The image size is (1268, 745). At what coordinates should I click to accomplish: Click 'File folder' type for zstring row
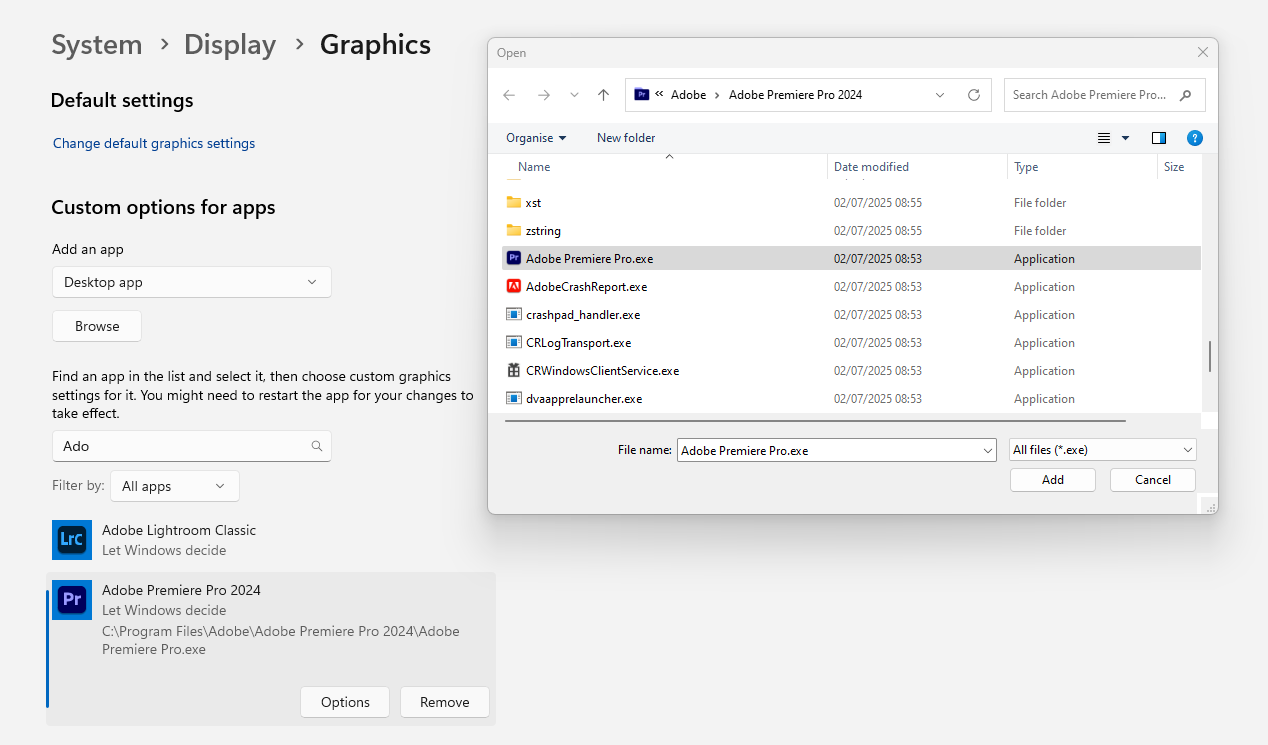coord(1040,231)
